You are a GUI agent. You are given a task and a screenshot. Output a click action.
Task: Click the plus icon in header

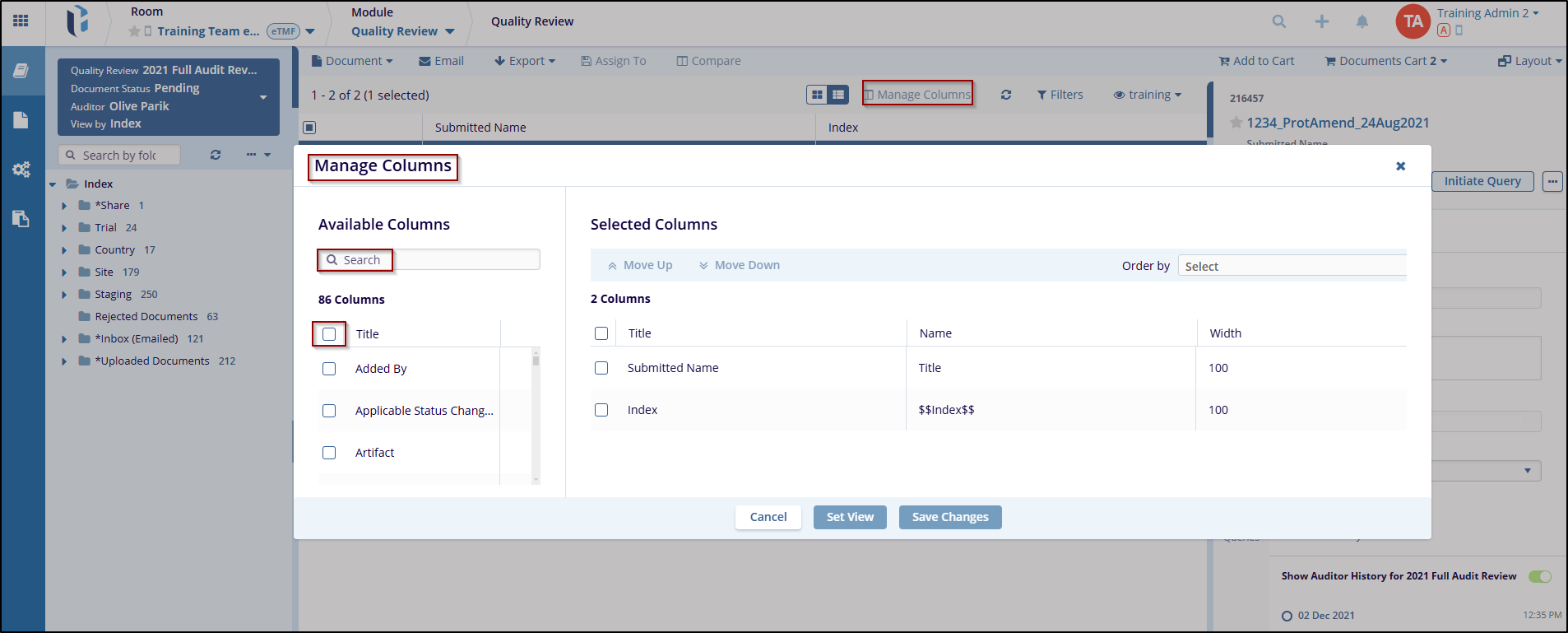click(x=1321, y=21)
